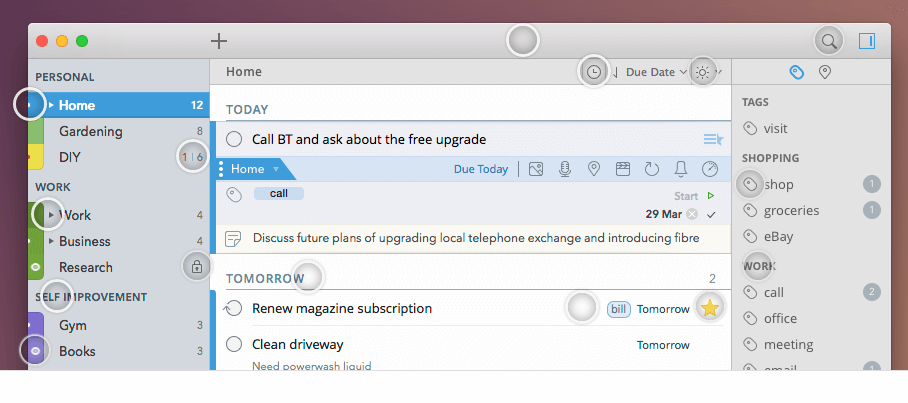908x403 pixels.
Task: Click the SHOPPING tag group header
Action: pos(770,158)
